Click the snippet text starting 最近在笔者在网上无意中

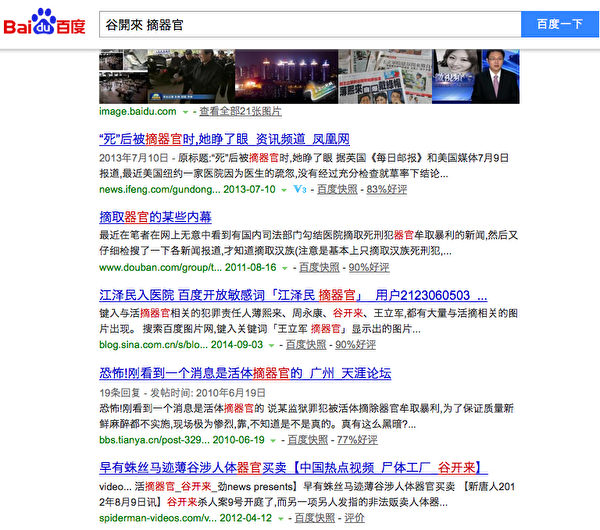(308, 243)
